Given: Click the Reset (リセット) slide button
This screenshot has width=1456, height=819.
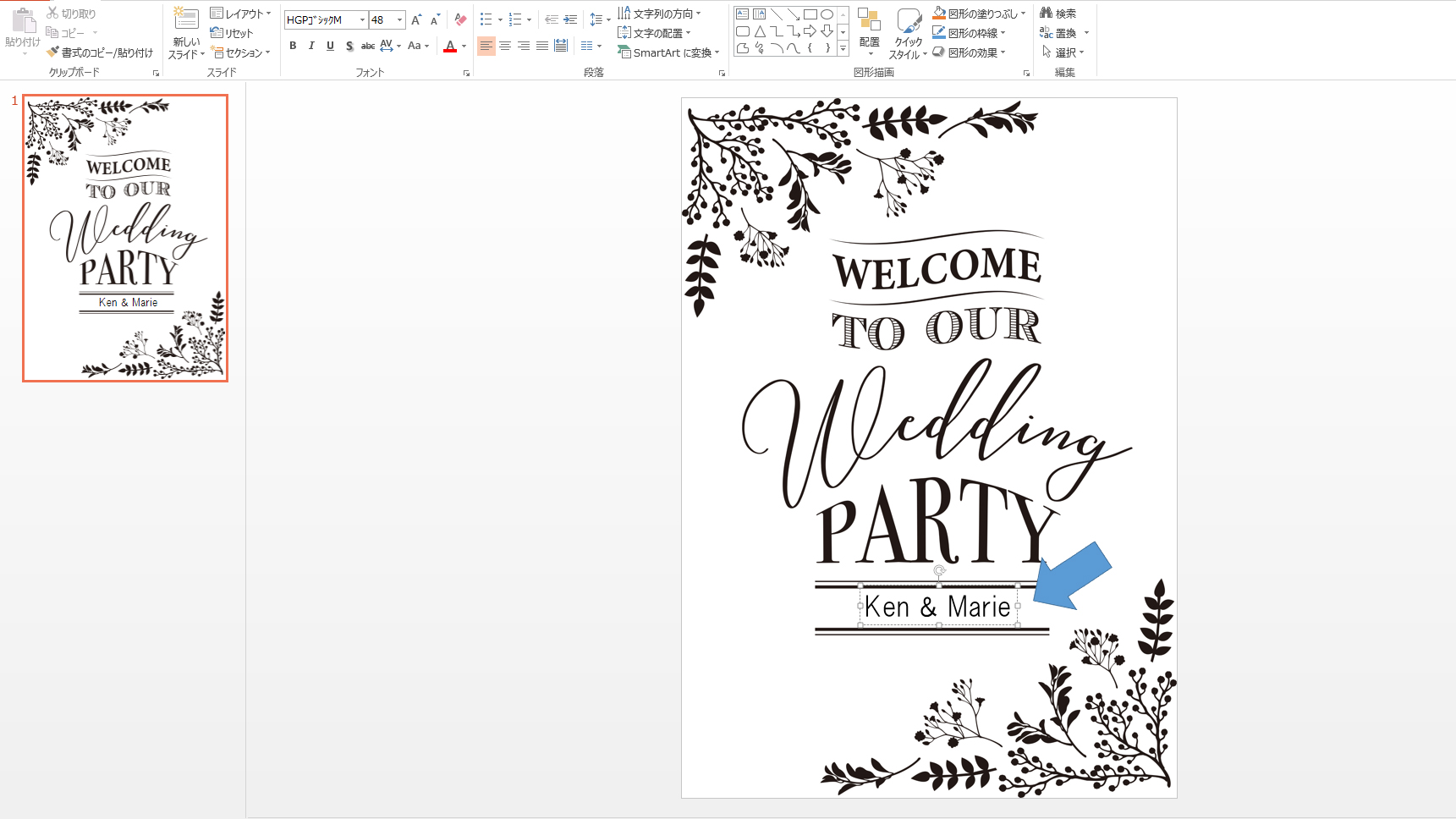Looking at the screenshot, I should 232,33.
